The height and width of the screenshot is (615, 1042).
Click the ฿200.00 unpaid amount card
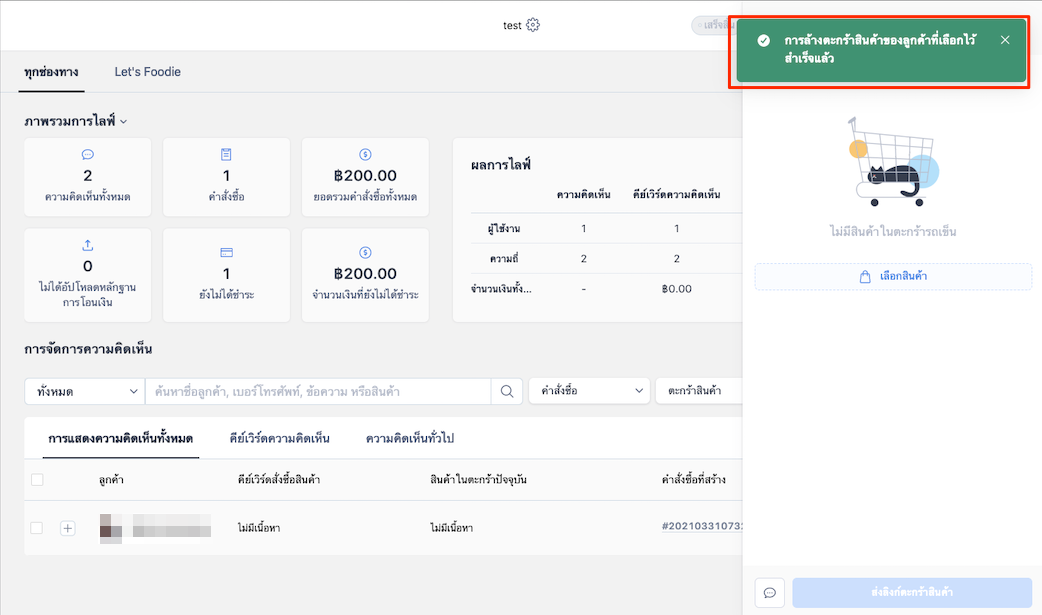tap(365, 275)
